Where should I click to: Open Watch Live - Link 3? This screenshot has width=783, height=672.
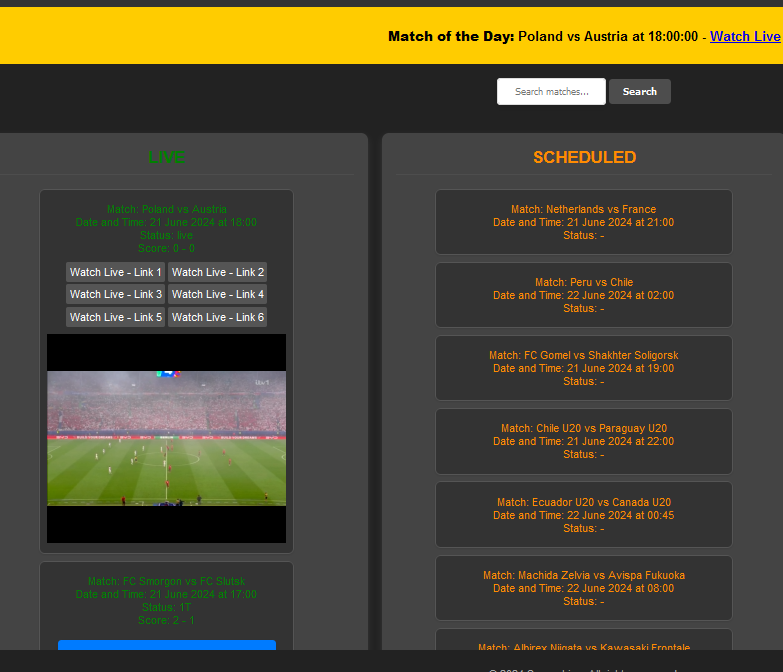click(115, 294)
